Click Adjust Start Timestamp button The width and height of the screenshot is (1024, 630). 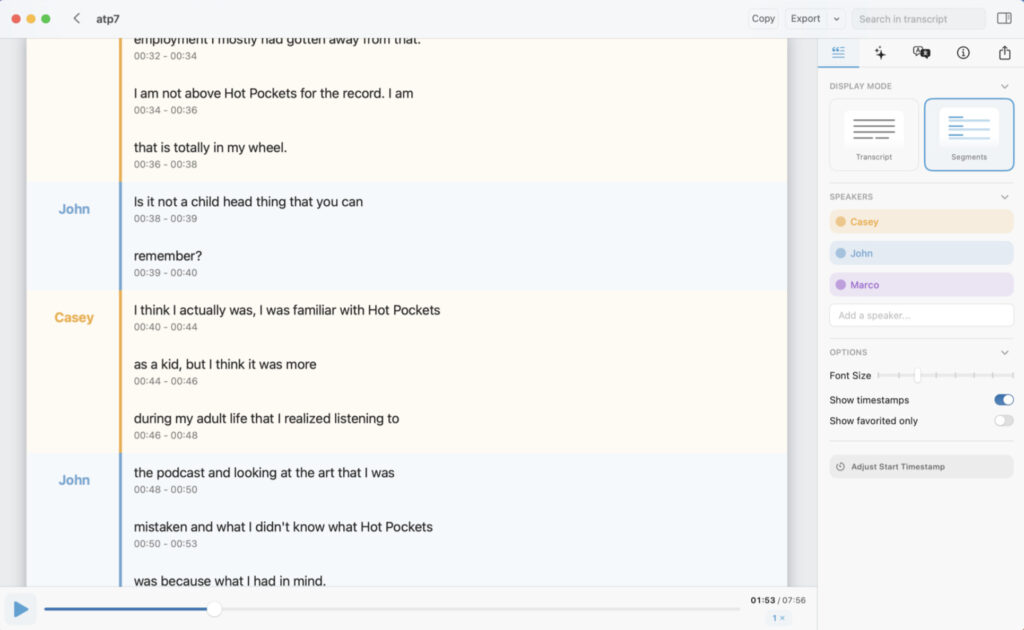point(921,467)
